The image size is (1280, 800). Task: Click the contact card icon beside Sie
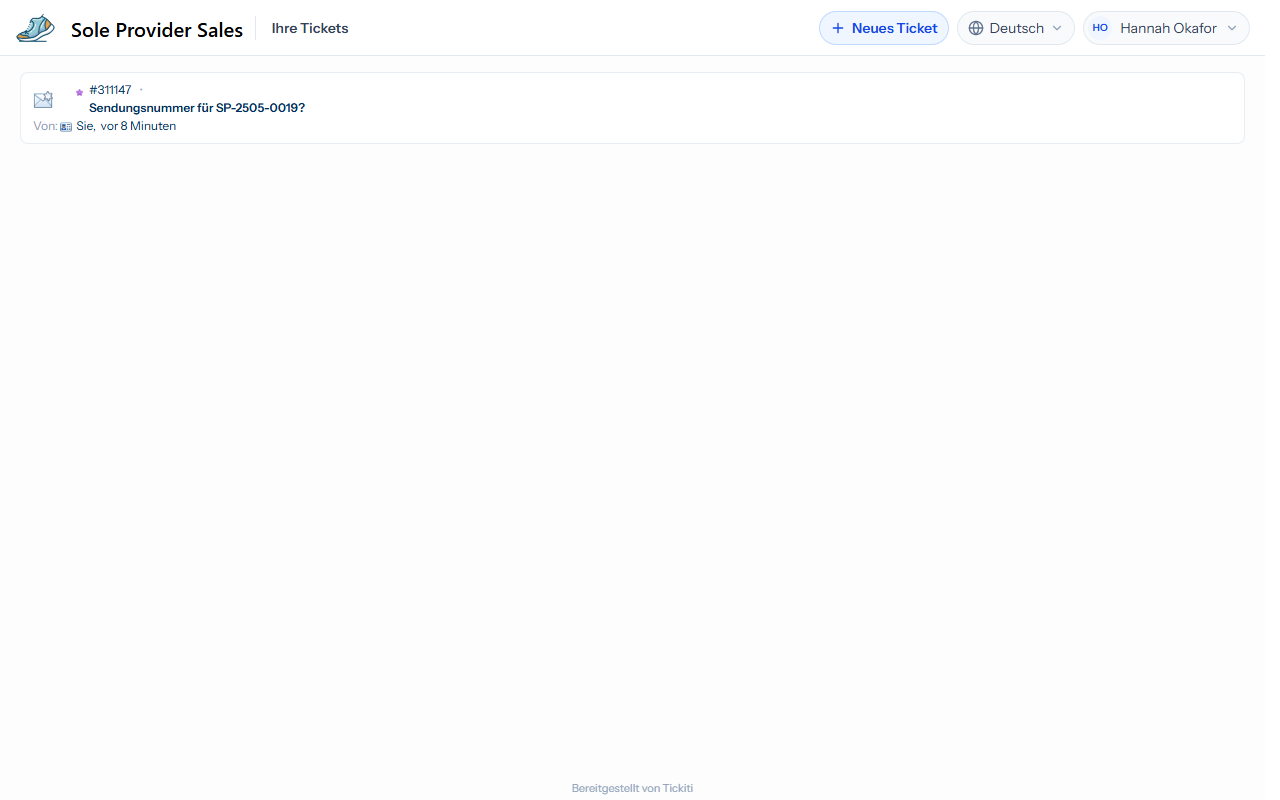tap(66, 127)
